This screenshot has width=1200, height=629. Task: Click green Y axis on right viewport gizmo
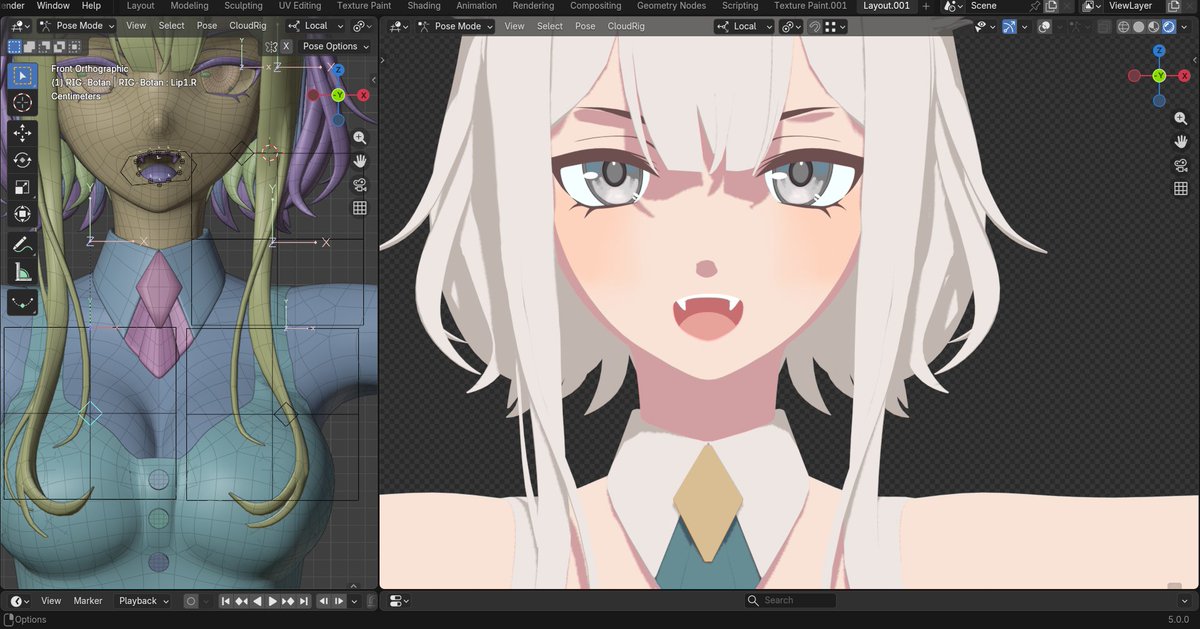pos(1159,75)
